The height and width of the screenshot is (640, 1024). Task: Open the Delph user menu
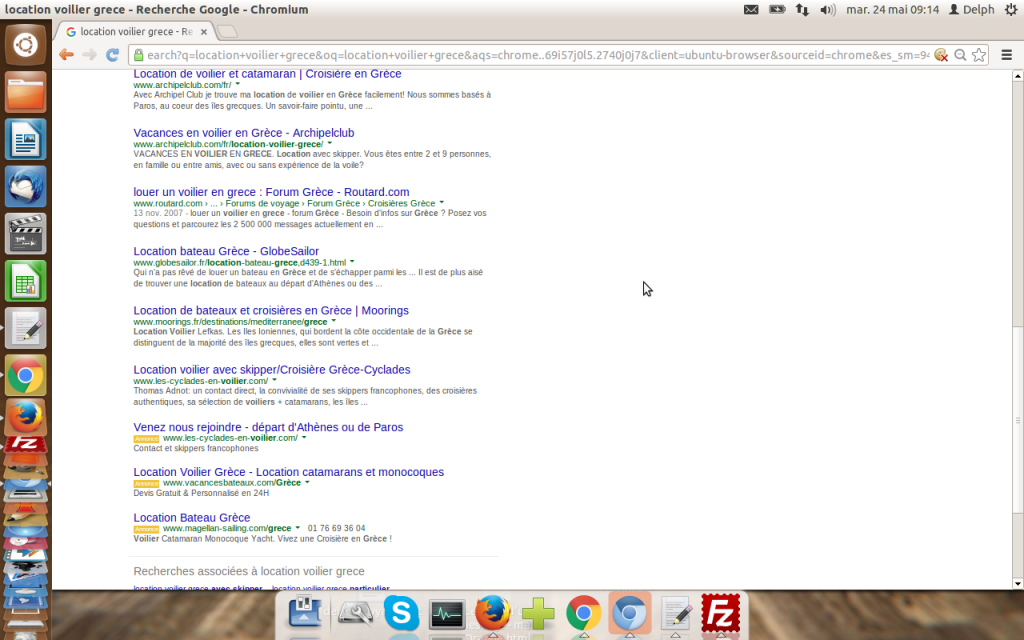coord(971,10)
